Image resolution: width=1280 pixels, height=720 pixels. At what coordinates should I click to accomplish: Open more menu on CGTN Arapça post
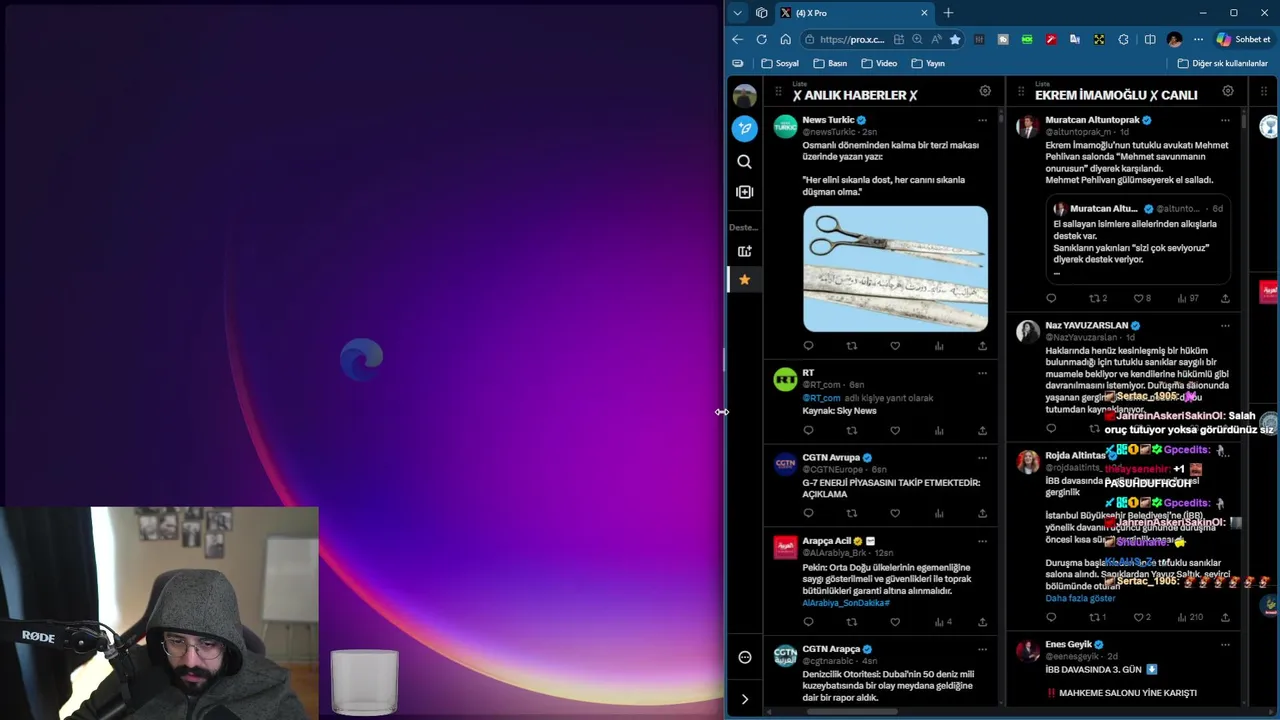pos(982,649)
